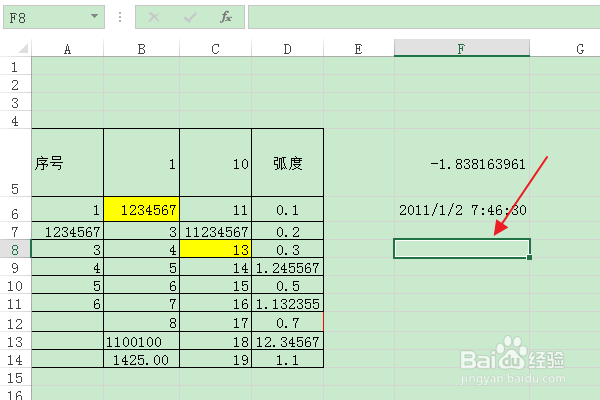Select row 9 header
The width and height of the screenshot is (600, 400).
(x=15, y=267)
